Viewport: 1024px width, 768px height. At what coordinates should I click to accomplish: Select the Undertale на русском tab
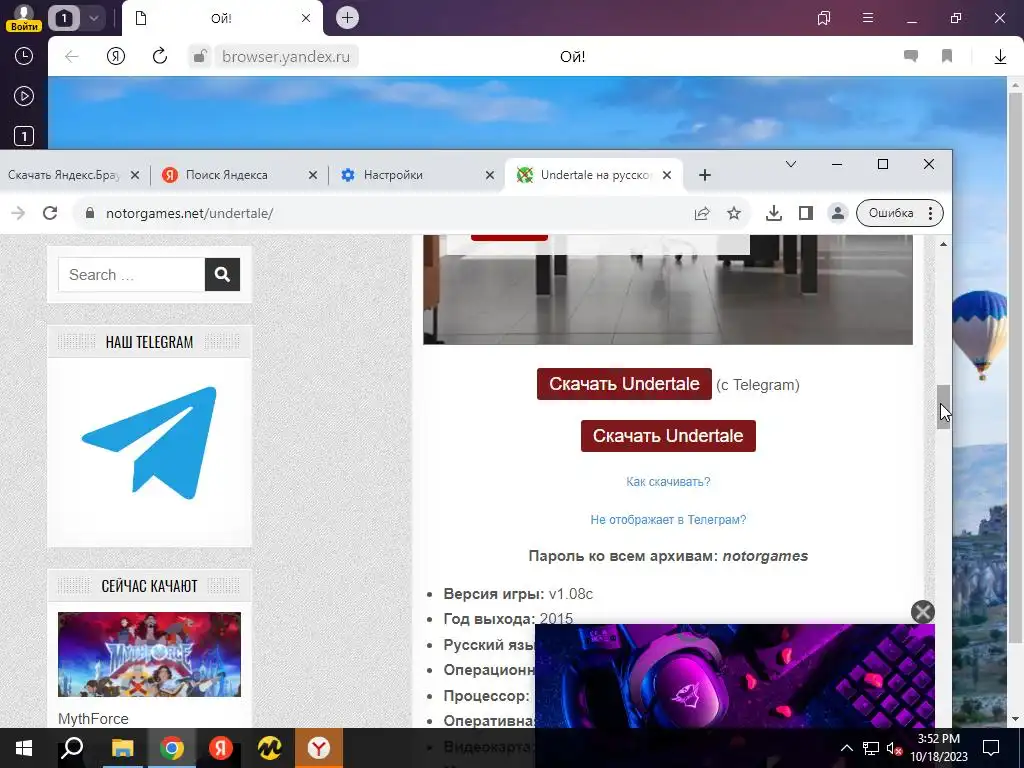594,175
